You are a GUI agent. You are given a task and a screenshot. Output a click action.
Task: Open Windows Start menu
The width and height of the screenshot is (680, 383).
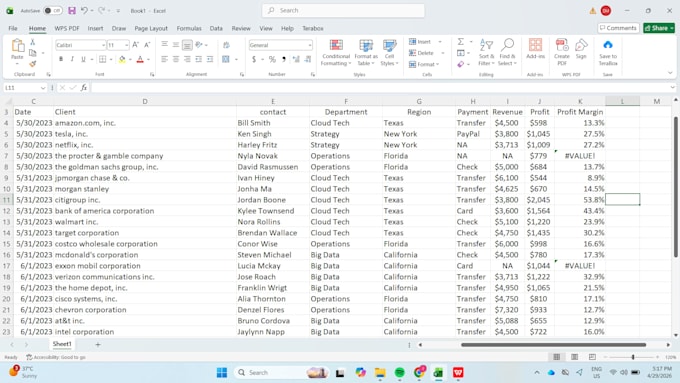tap(222, 373)
